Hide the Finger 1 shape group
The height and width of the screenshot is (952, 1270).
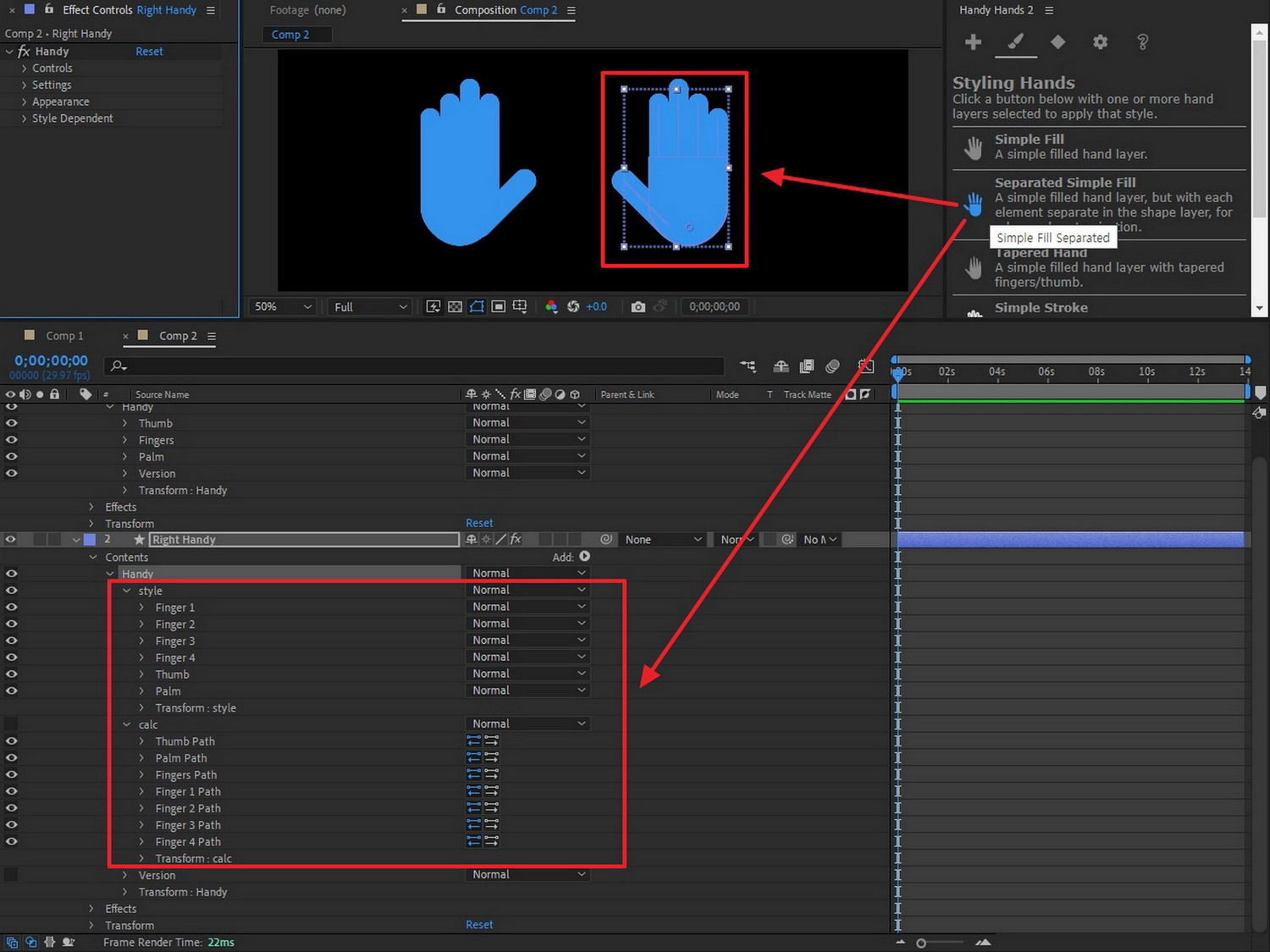click(x=11, y=607)
